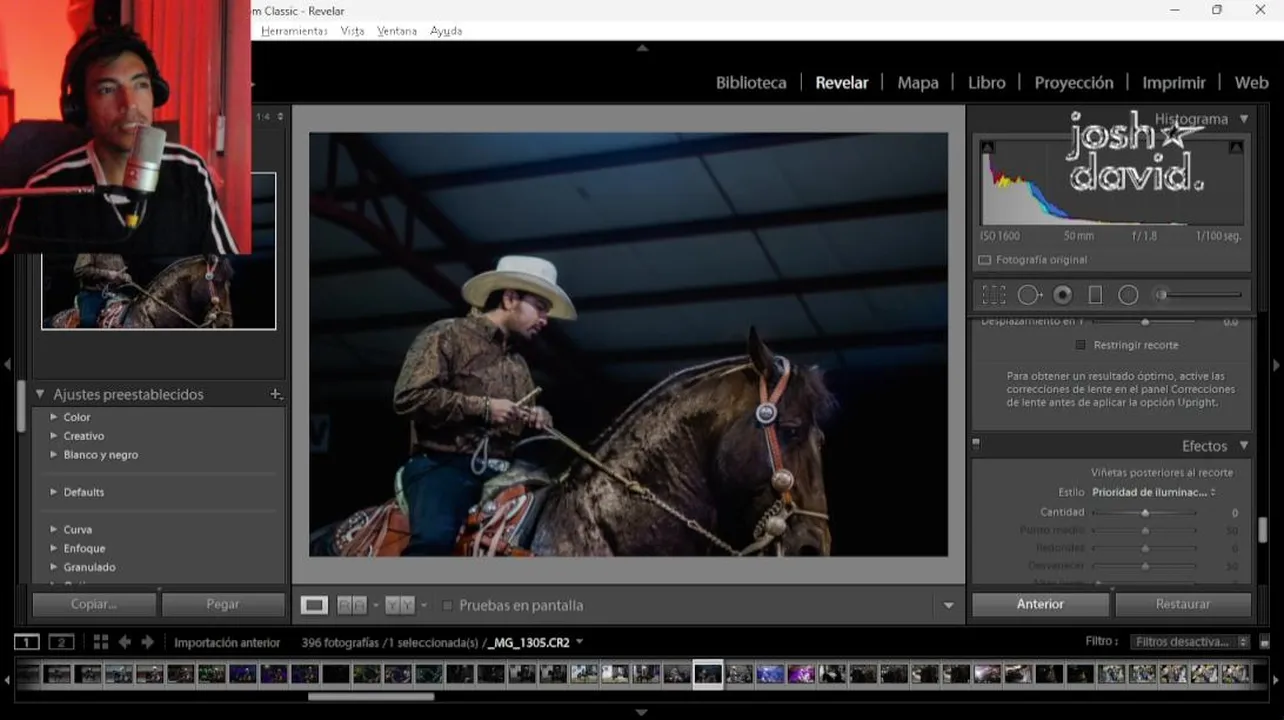Switch to the Imprimir module

click(x=1174, y=83)
